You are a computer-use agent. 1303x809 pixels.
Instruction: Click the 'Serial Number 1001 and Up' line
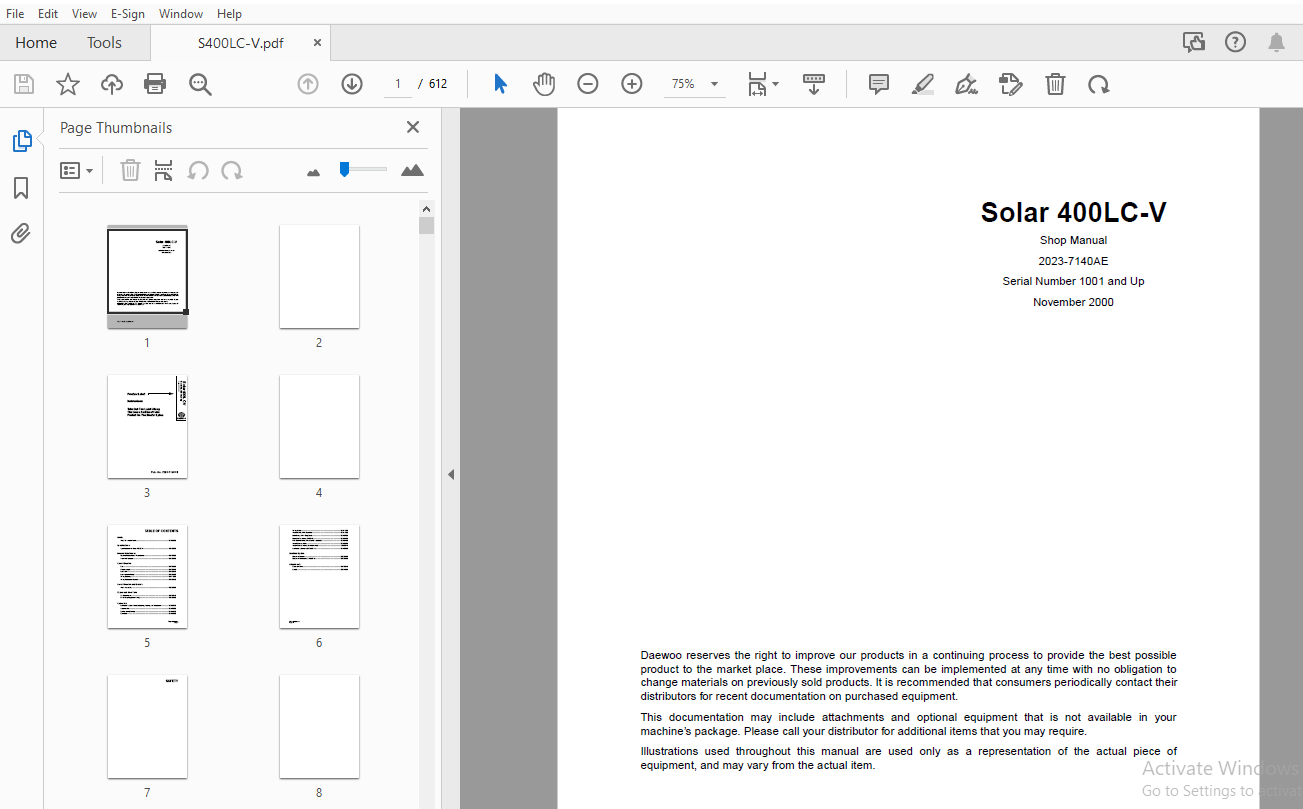(1073, 281)
